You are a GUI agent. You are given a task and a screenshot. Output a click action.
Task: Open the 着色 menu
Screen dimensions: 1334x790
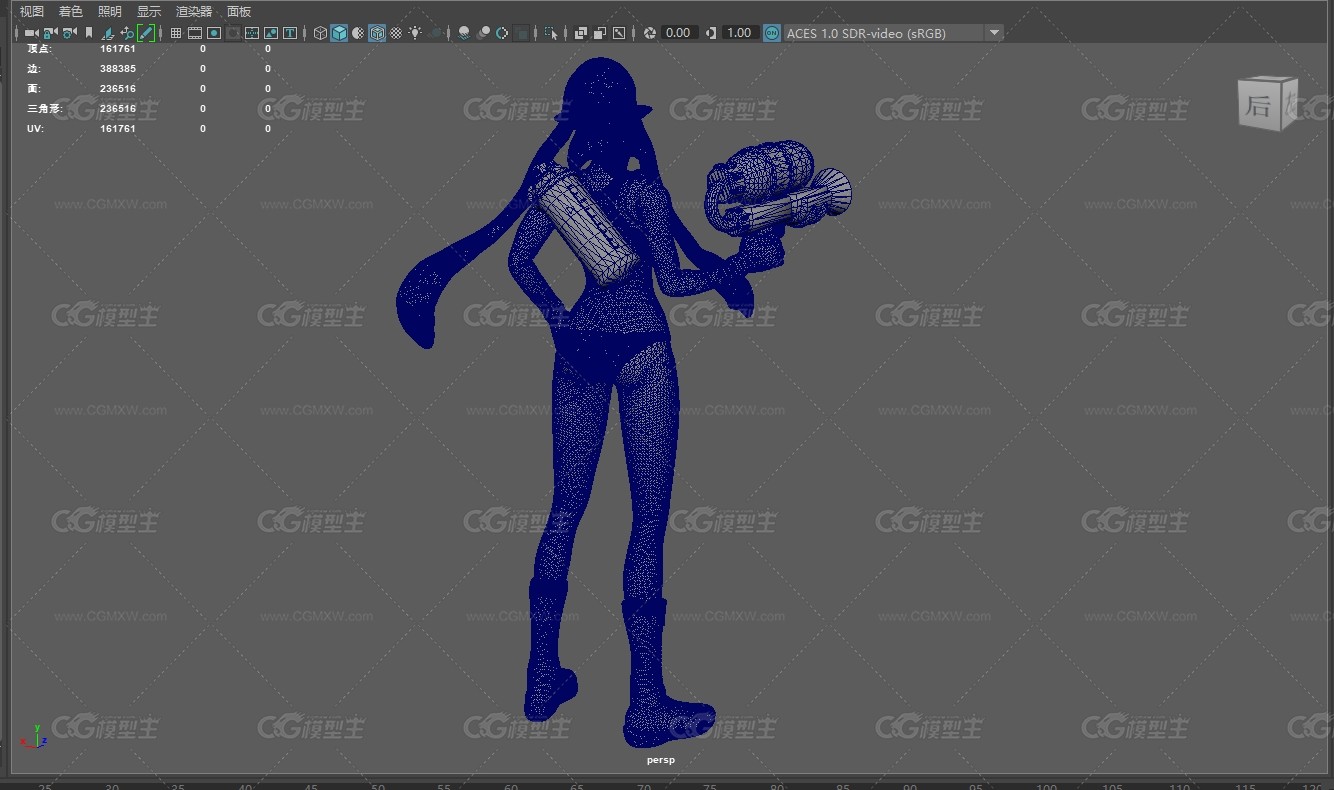(71, 11)
